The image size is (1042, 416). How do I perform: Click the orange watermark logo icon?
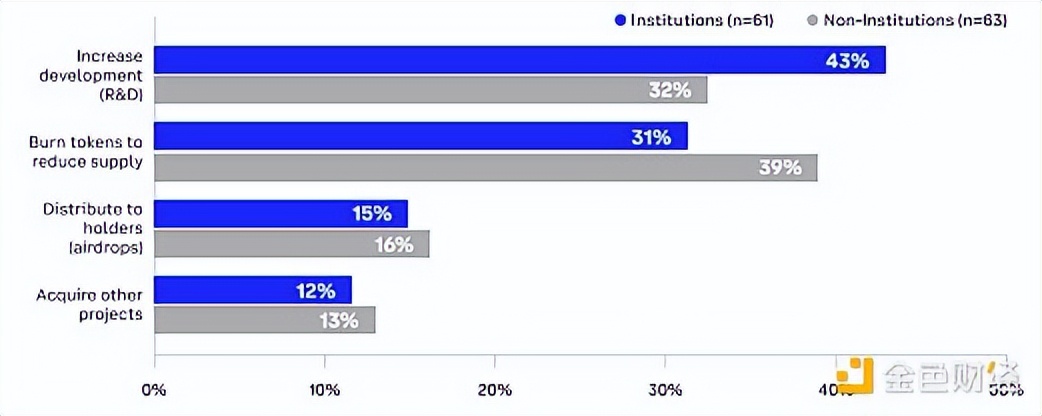(855, 375)
